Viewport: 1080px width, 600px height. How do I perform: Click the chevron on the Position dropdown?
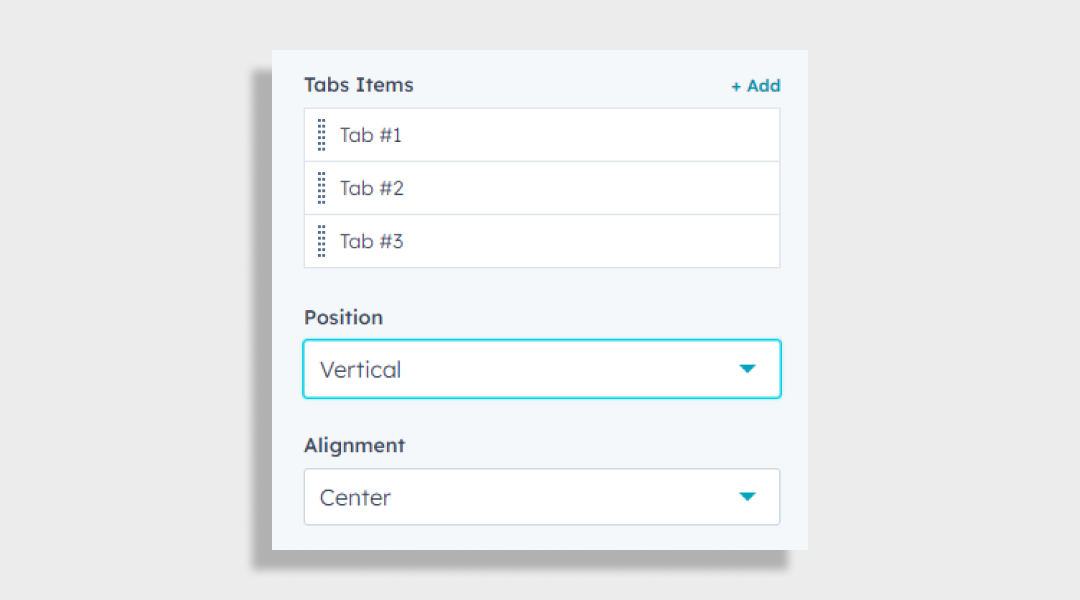(x=748, y=368)
